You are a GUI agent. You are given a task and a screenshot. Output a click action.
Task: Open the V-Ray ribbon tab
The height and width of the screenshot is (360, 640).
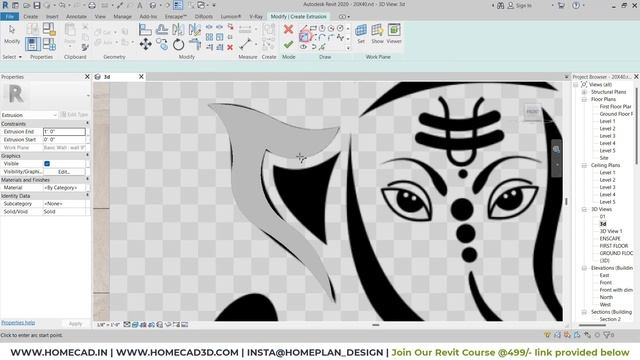(x=256, y=17)
